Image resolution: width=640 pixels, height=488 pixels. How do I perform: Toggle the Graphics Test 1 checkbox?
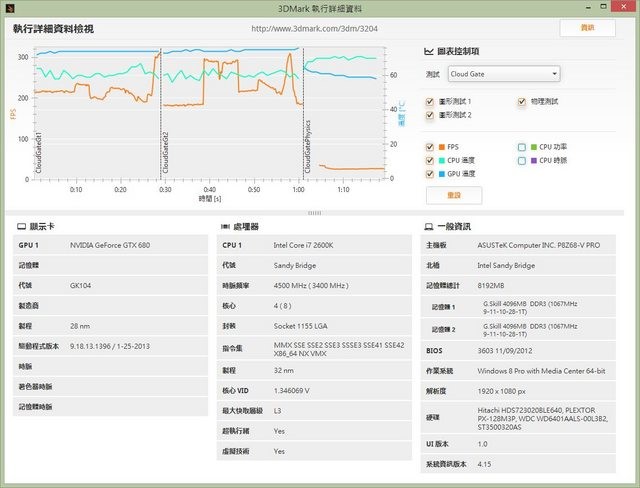tap(429, 102)
